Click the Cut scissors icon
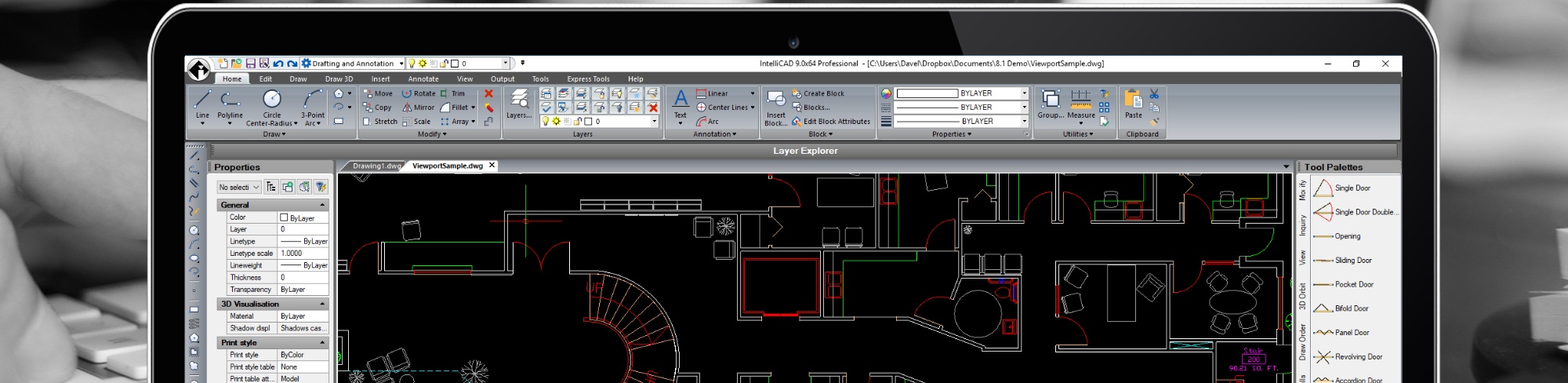This screenshot has height=383, width=1568. click(x=1154, y=93)
